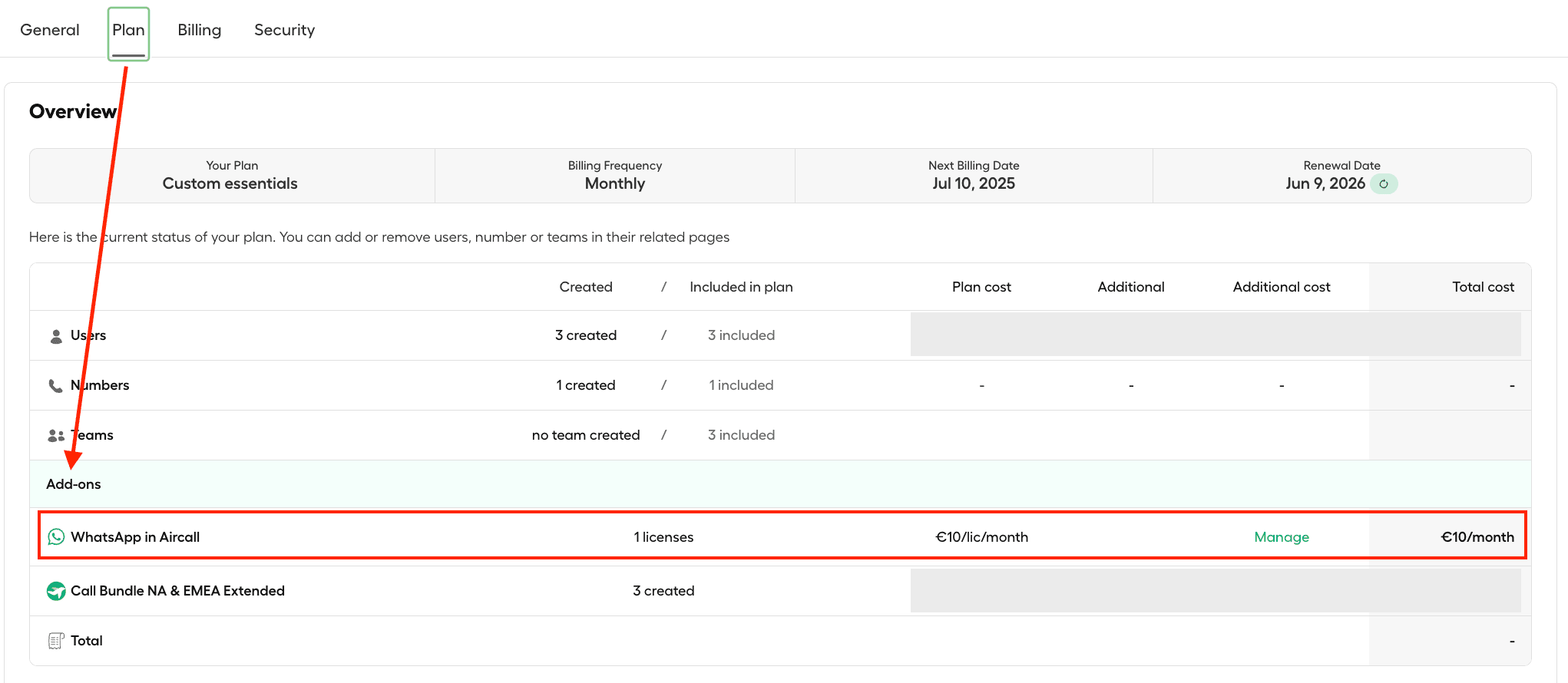Click the Total cost column header

click(x=1483, y=287)
